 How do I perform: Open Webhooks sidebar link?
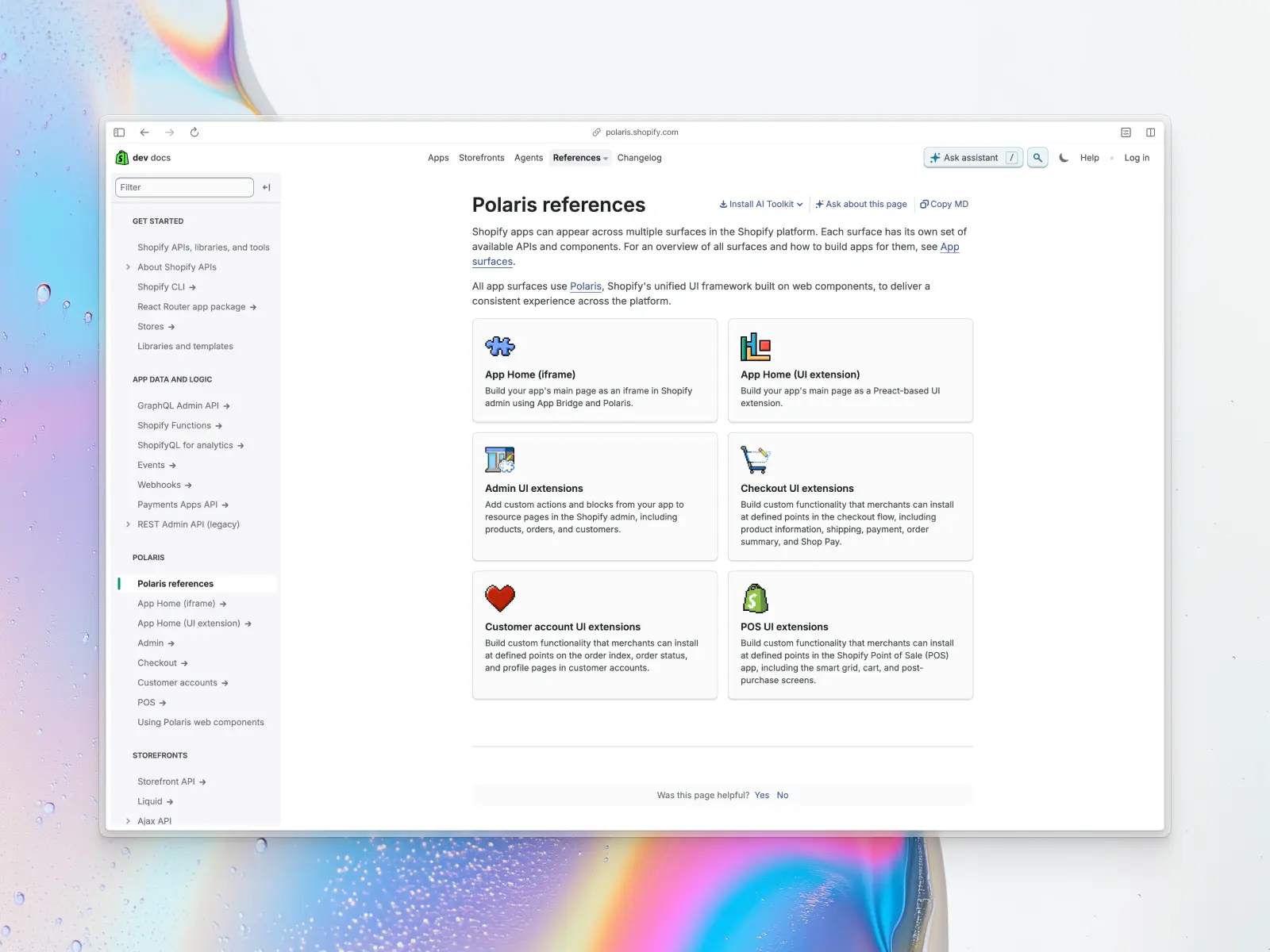(164, 486)
